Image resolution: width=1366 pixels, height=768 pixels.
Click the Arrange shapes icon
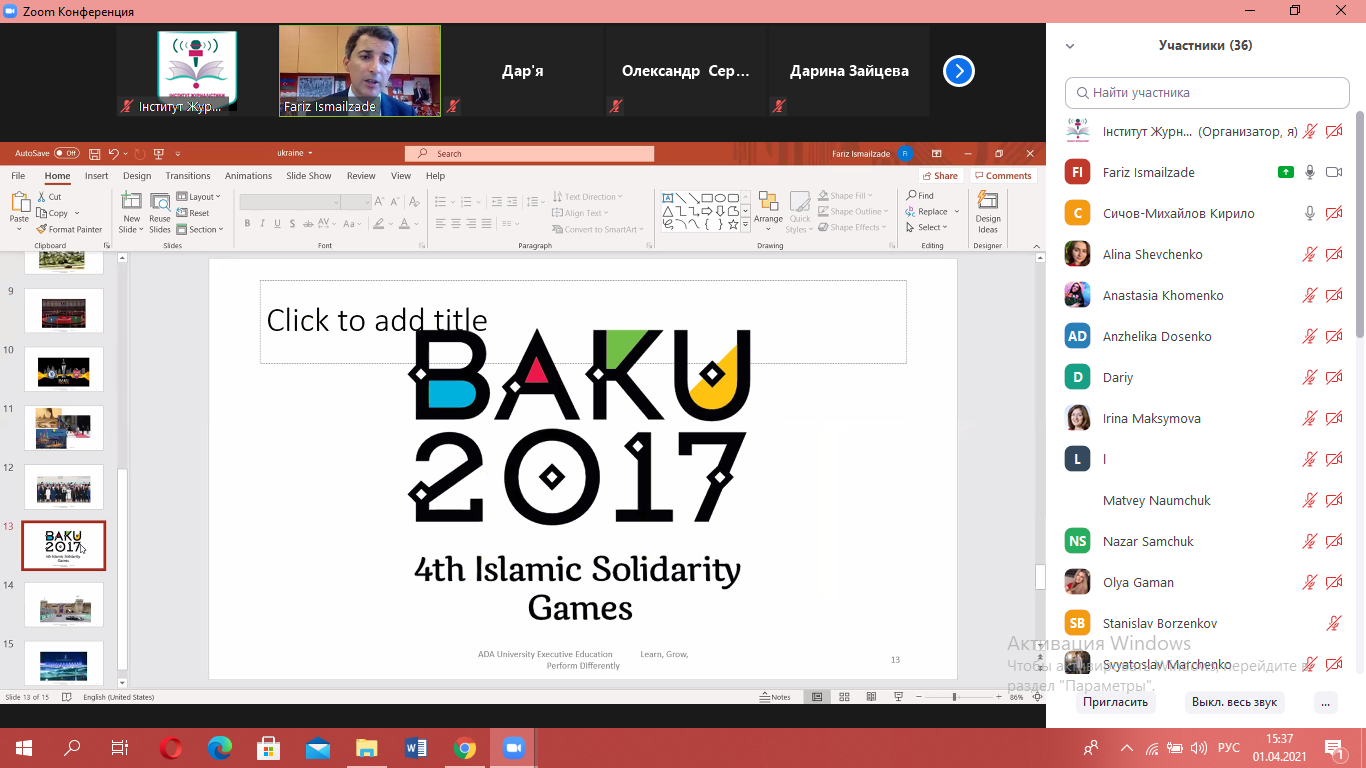(x=768, y=208)
